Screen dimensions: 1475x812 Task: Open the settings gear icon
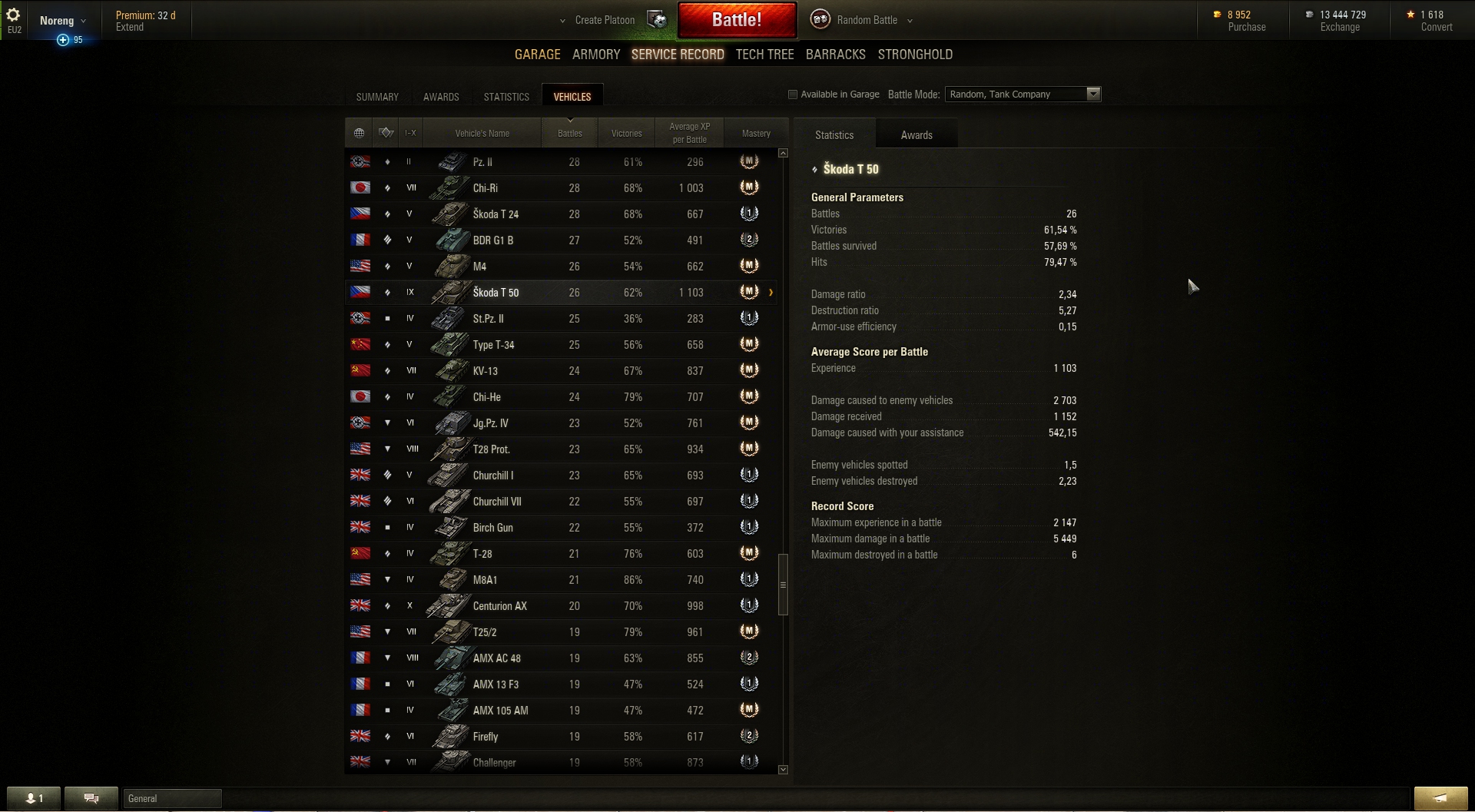(x=13, y=15)
